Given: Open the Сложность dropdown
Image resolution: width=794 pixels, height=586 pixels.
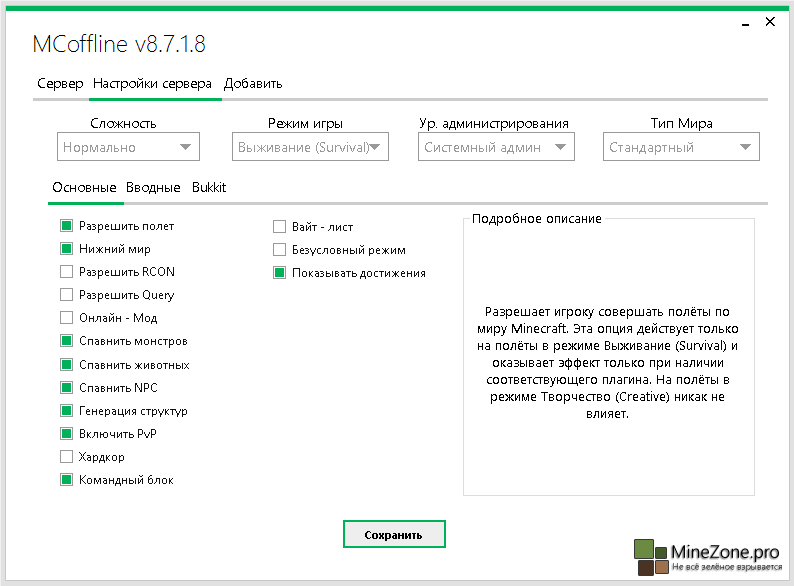Looking at the screenshot, I should tap(128, 147).
